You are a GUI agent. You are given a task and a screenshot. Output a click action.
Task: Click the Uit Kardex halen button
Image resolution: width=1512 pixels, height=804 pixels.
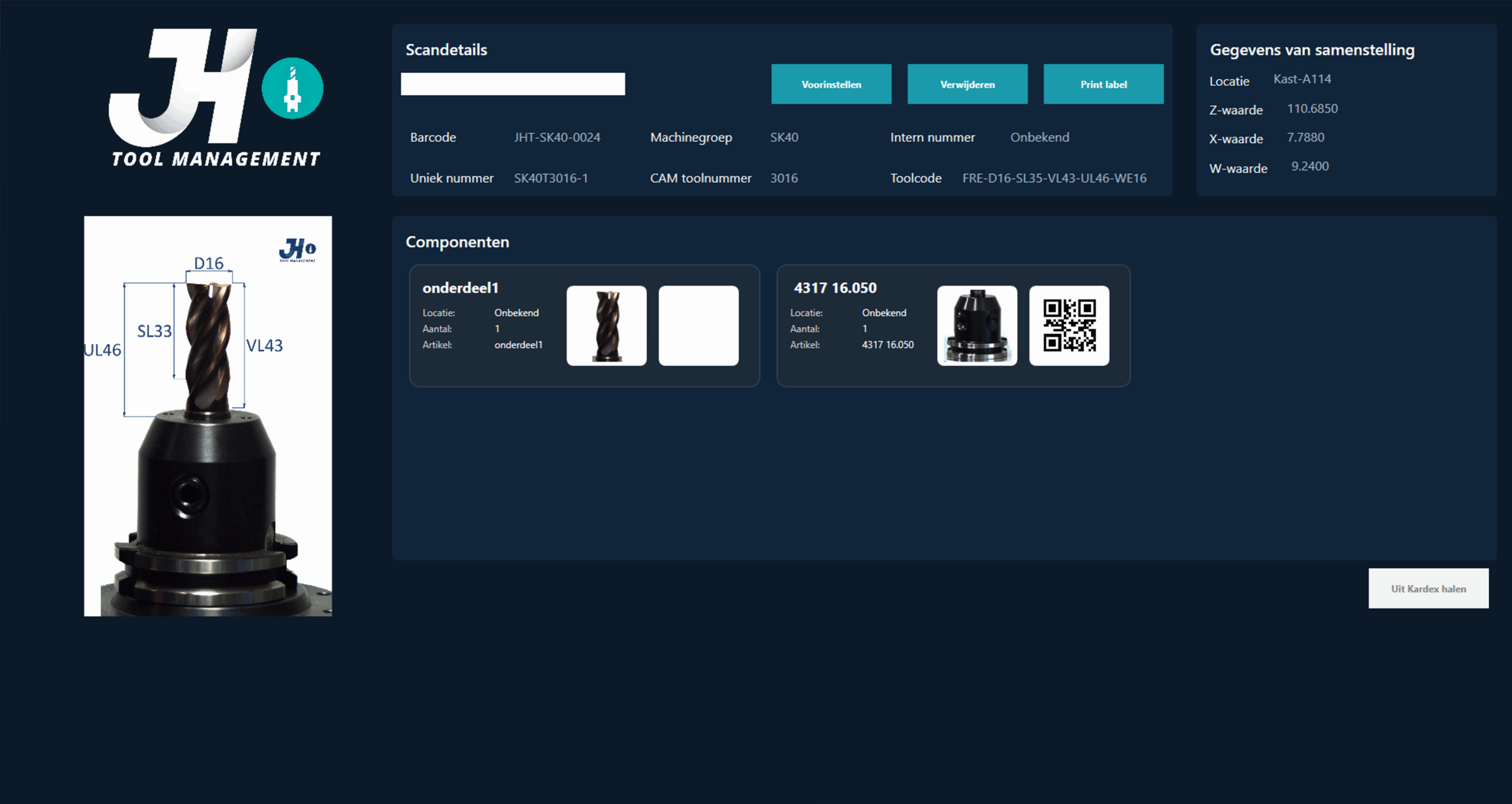coord(1428,588)
